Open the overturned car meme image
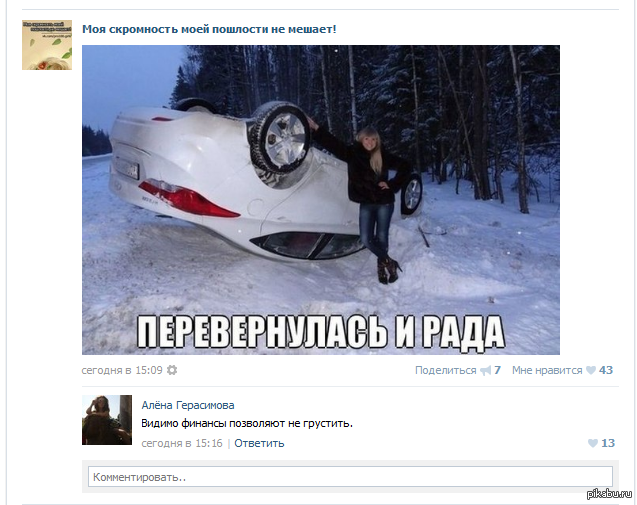This screenshot has width=637, height=505. [321, 200]
